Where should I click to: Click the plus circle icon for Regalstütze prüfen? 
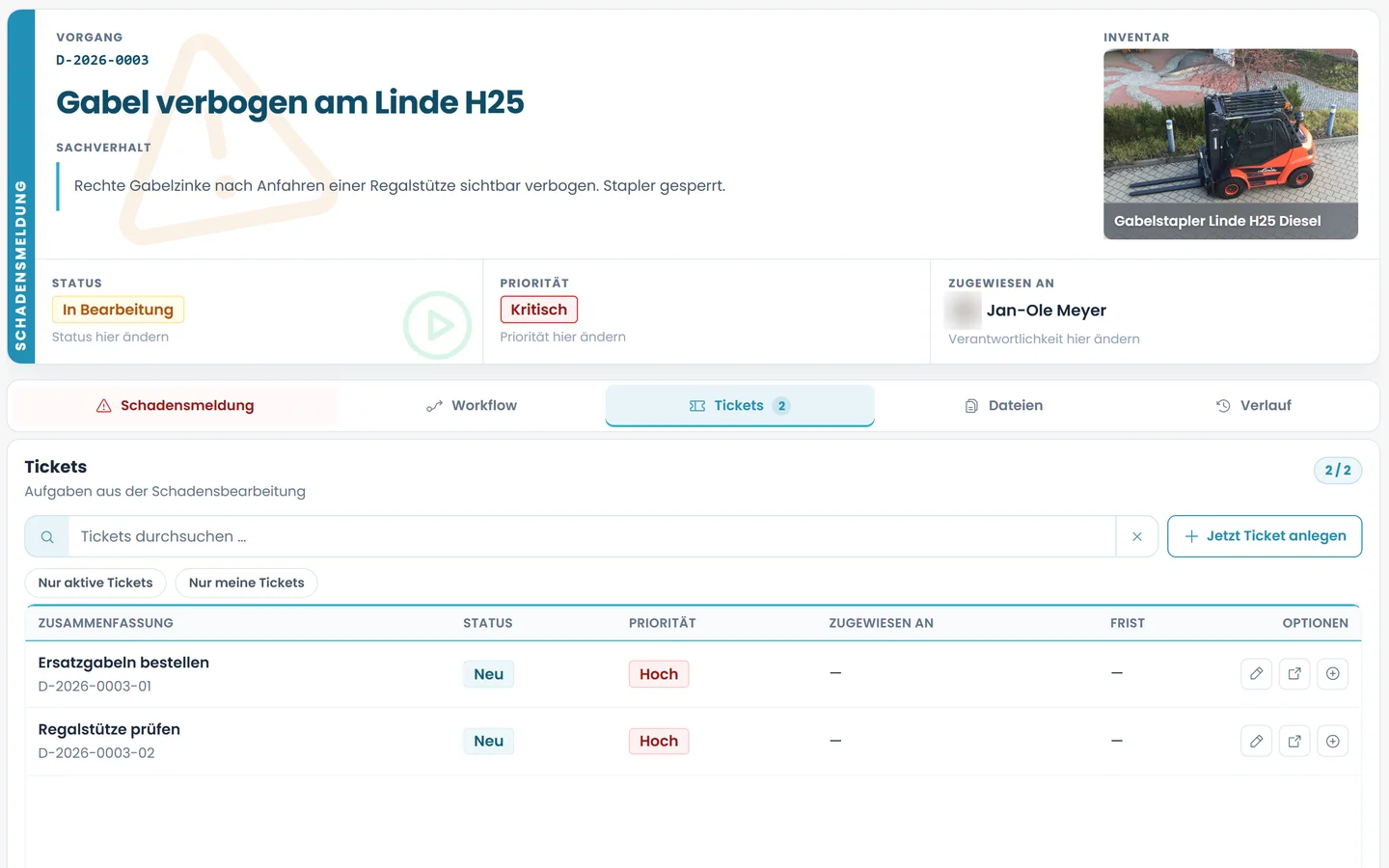tap(1332, 741)
